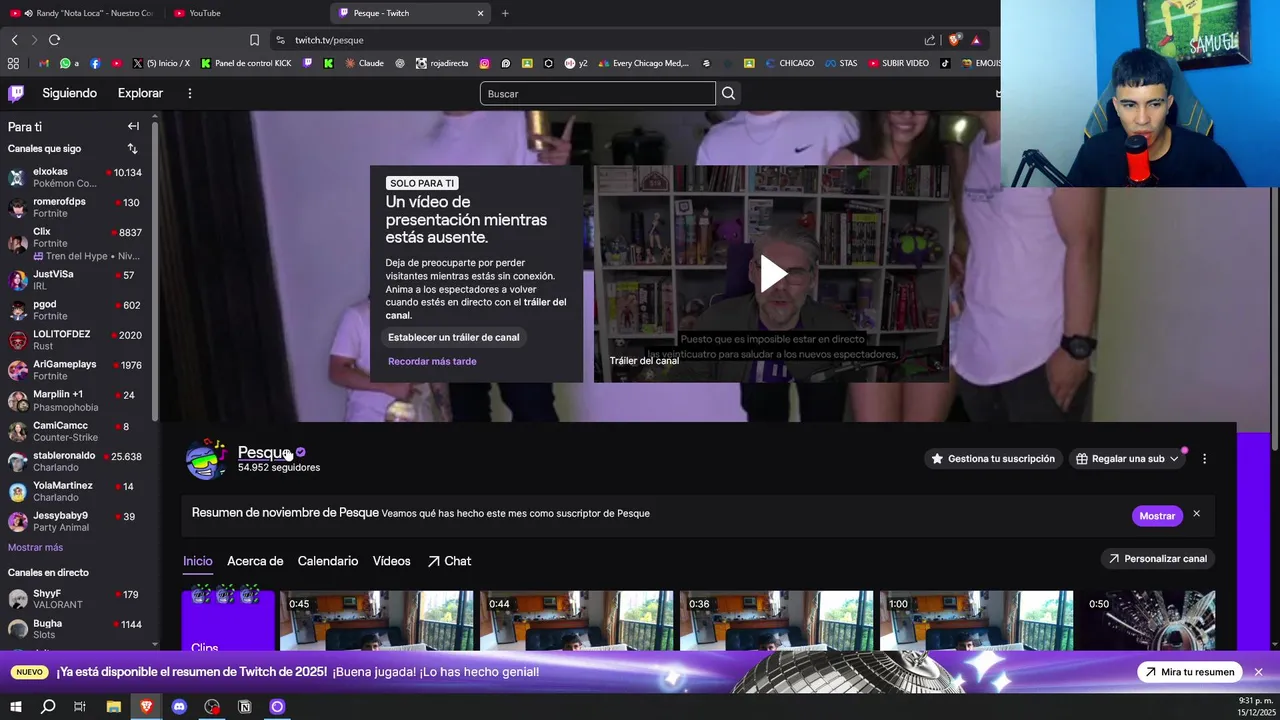1280x720 pixels.
Task: Open Notion from taskbar
Action: coord(244,707)
